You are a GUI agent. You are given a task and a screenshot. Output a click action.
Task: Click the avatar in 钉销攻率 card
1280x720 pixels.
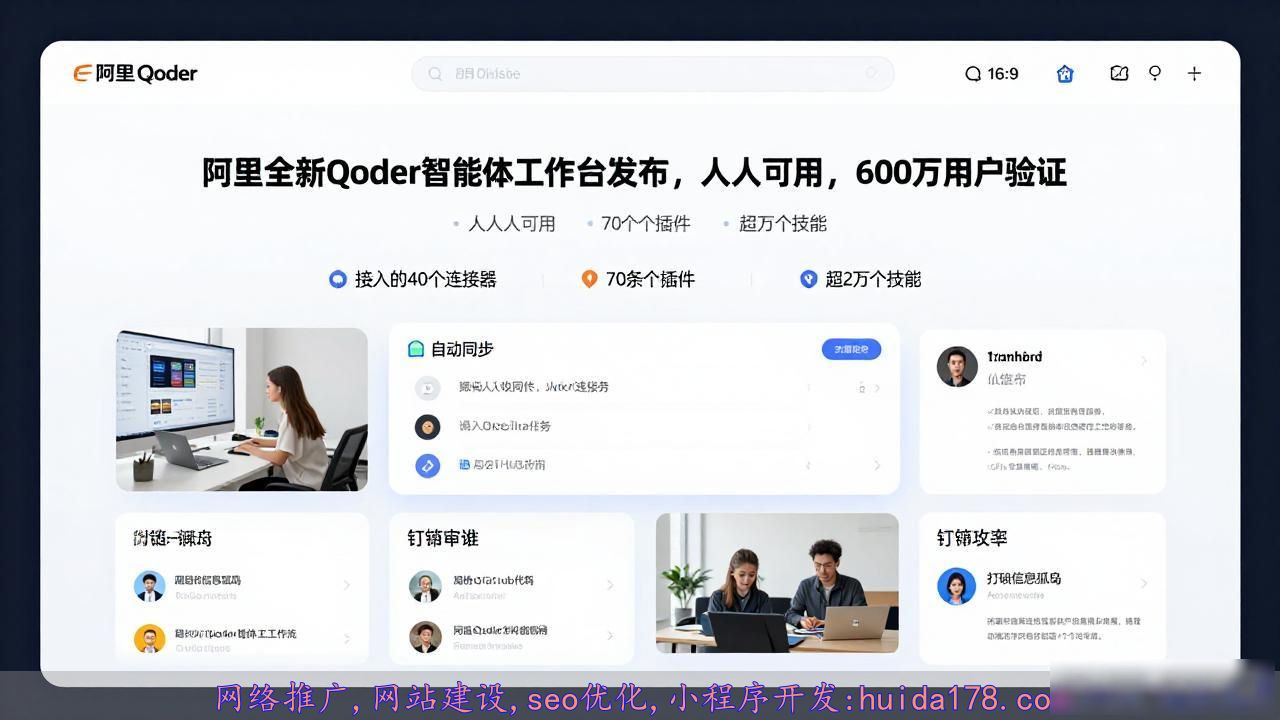[x=956, y=586]
